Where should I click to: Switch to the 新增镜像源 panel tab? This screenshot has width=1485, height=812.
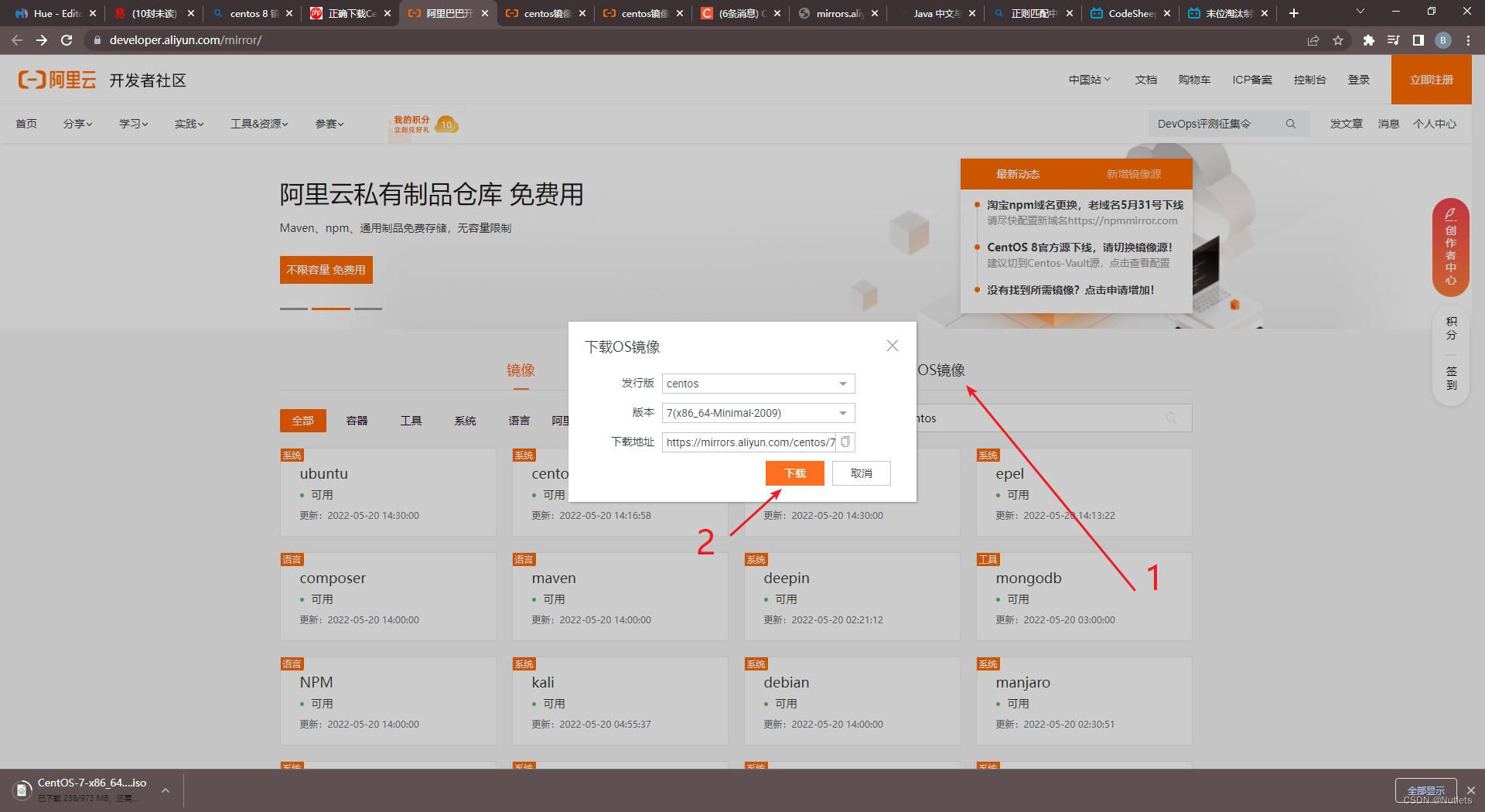(1134, 174)
